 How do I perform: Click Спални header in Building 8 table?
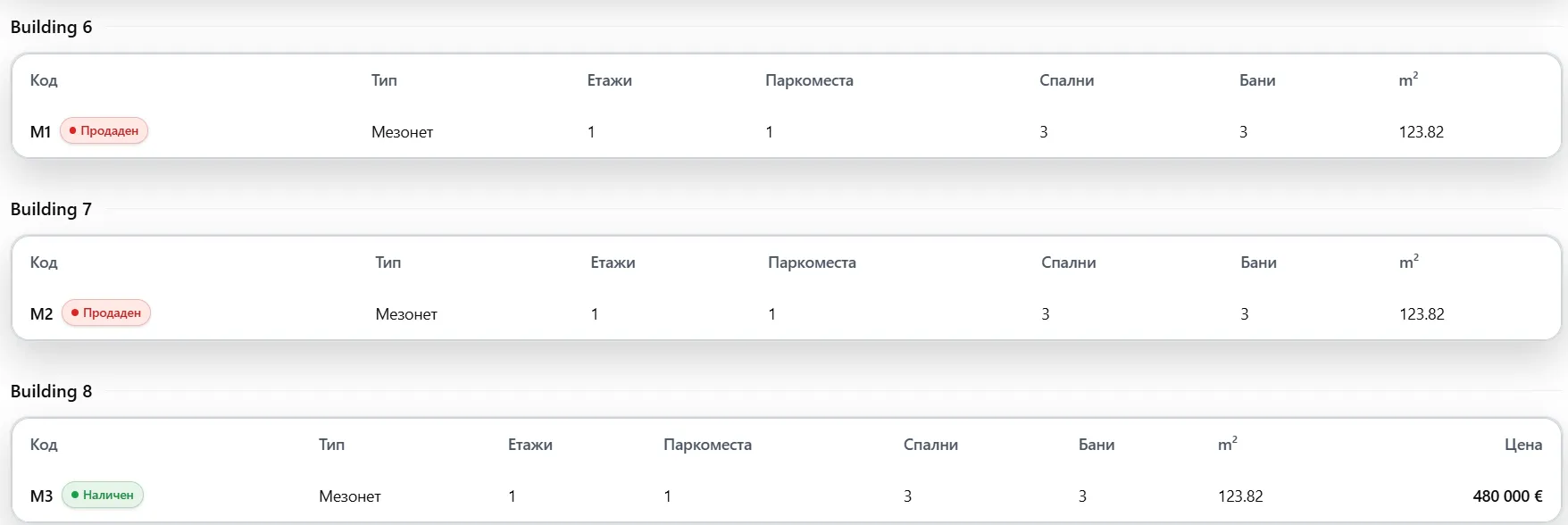point(930,445)
